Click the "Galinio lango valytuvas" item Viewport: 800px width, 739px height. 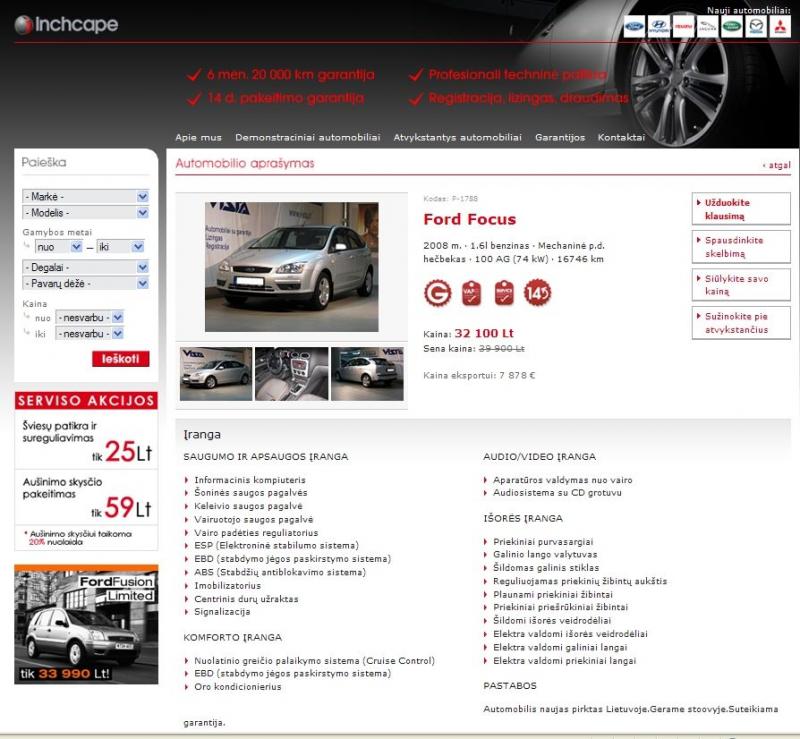click(x=545, y=554)
